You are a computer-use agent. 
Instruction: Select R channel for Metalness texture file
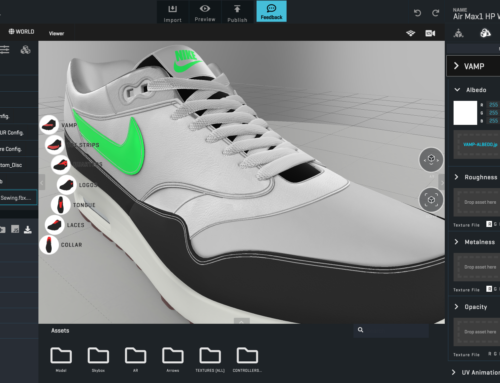(x=489, y=289)
